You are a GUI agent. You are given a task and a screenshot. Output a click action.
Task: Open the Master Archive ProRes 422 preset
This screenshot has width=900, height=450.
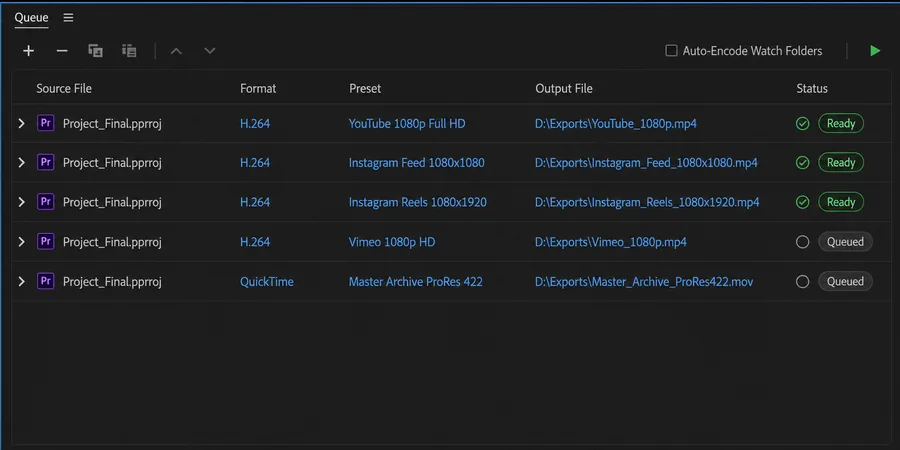pos(416,281)
